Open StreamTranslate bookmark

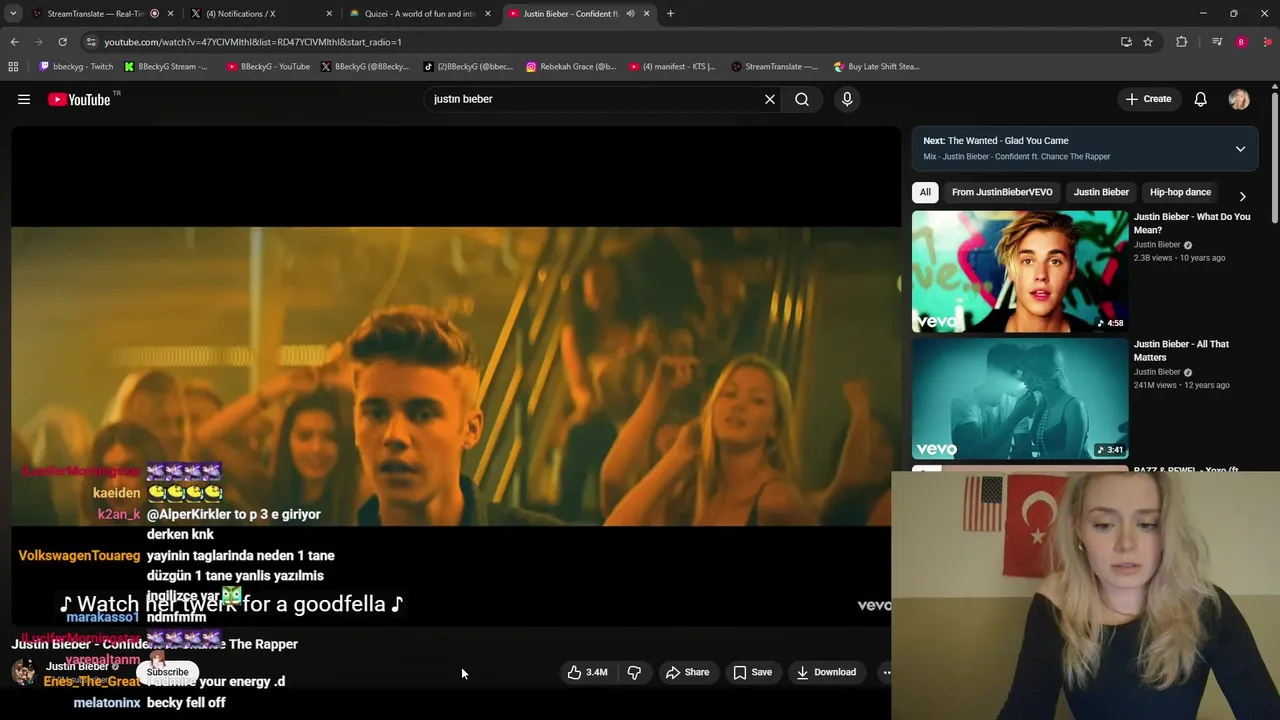coord(775,67)
